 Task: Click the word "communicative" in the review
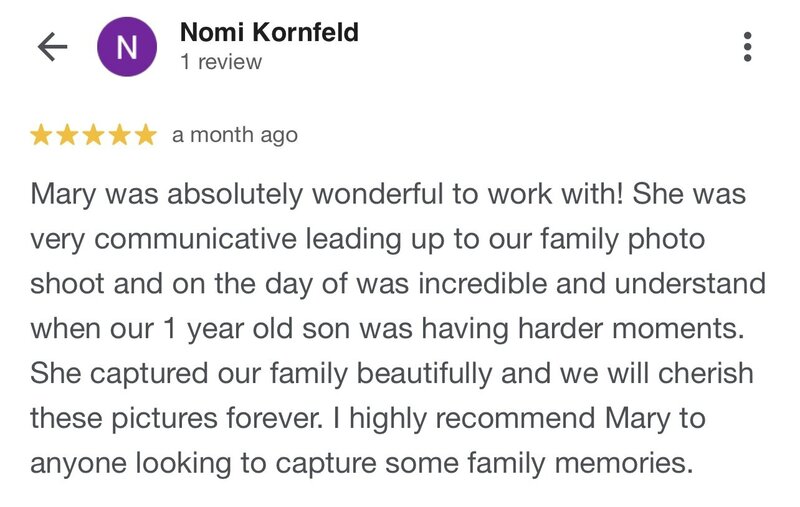195,240
